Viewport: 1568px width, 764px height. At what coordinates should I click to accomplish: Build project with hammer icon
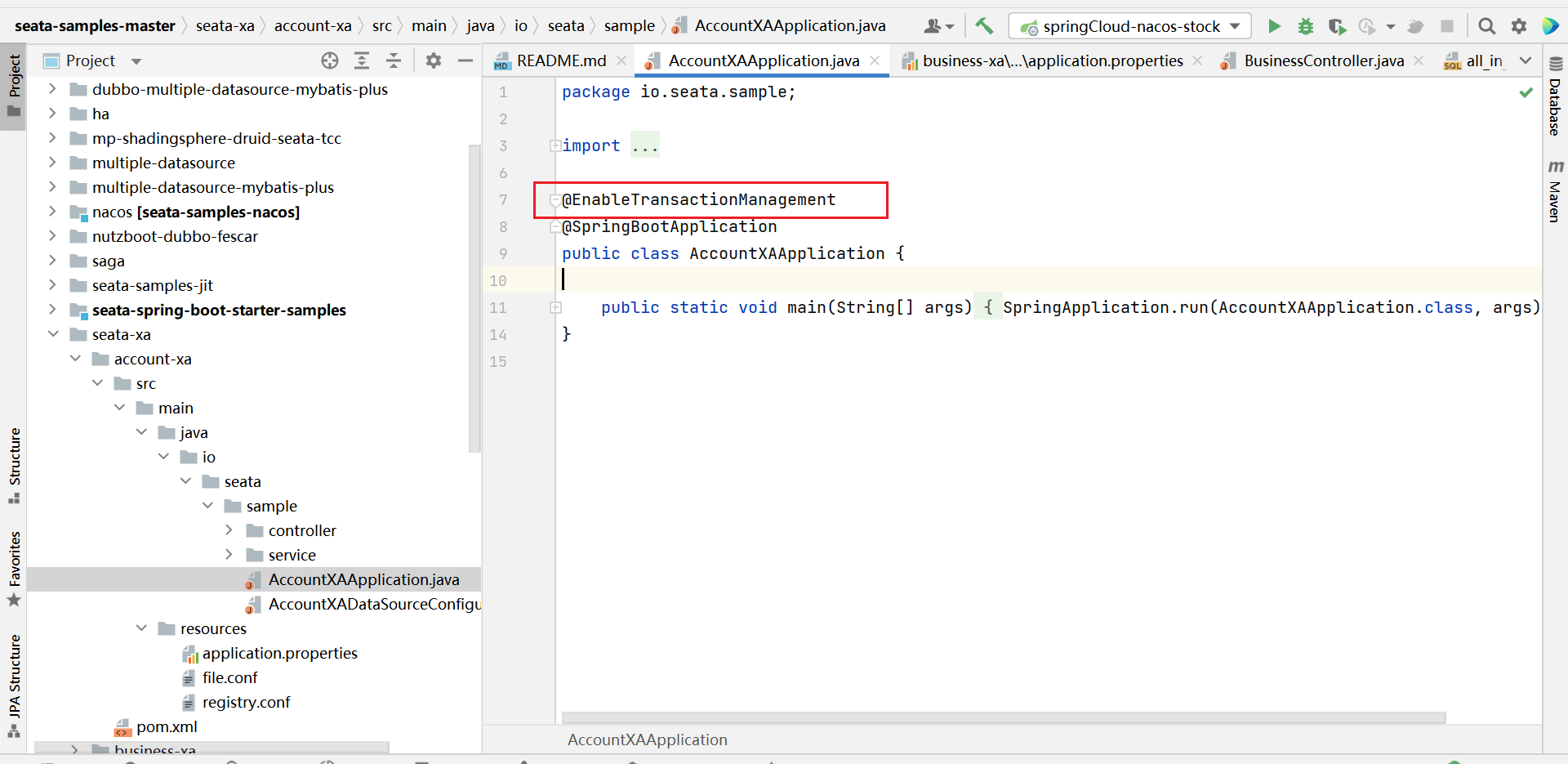(x=984, y=26)
